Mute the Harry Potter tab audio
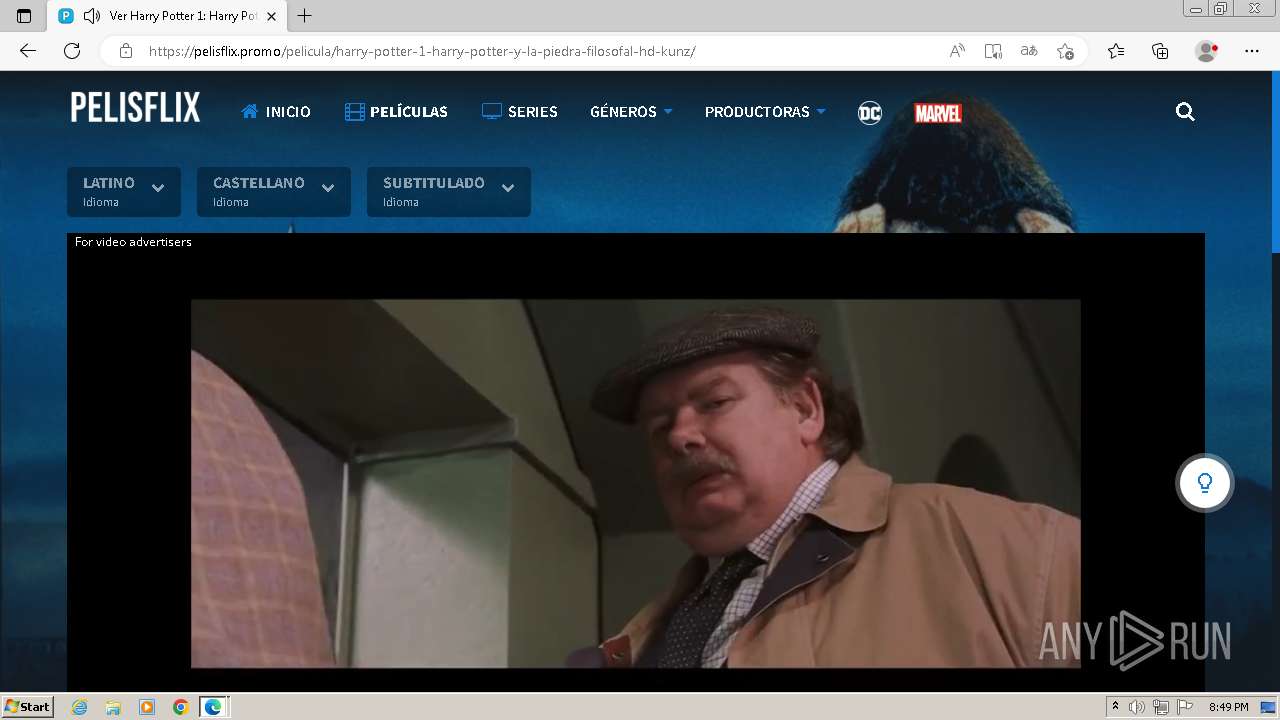Screen dimensions: 1280x720 (92, 16)
